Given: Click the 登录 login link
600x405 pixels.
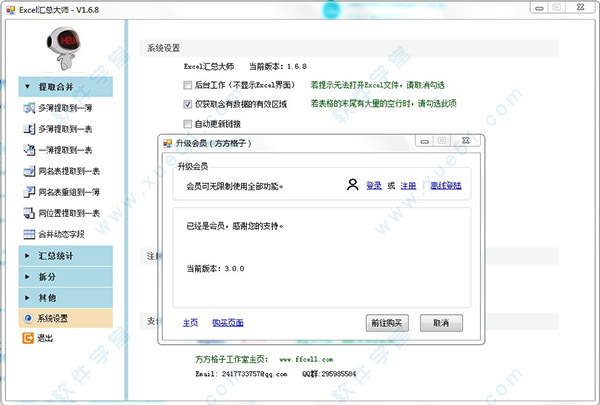Looking at the screenshot, I should [374, 186].
